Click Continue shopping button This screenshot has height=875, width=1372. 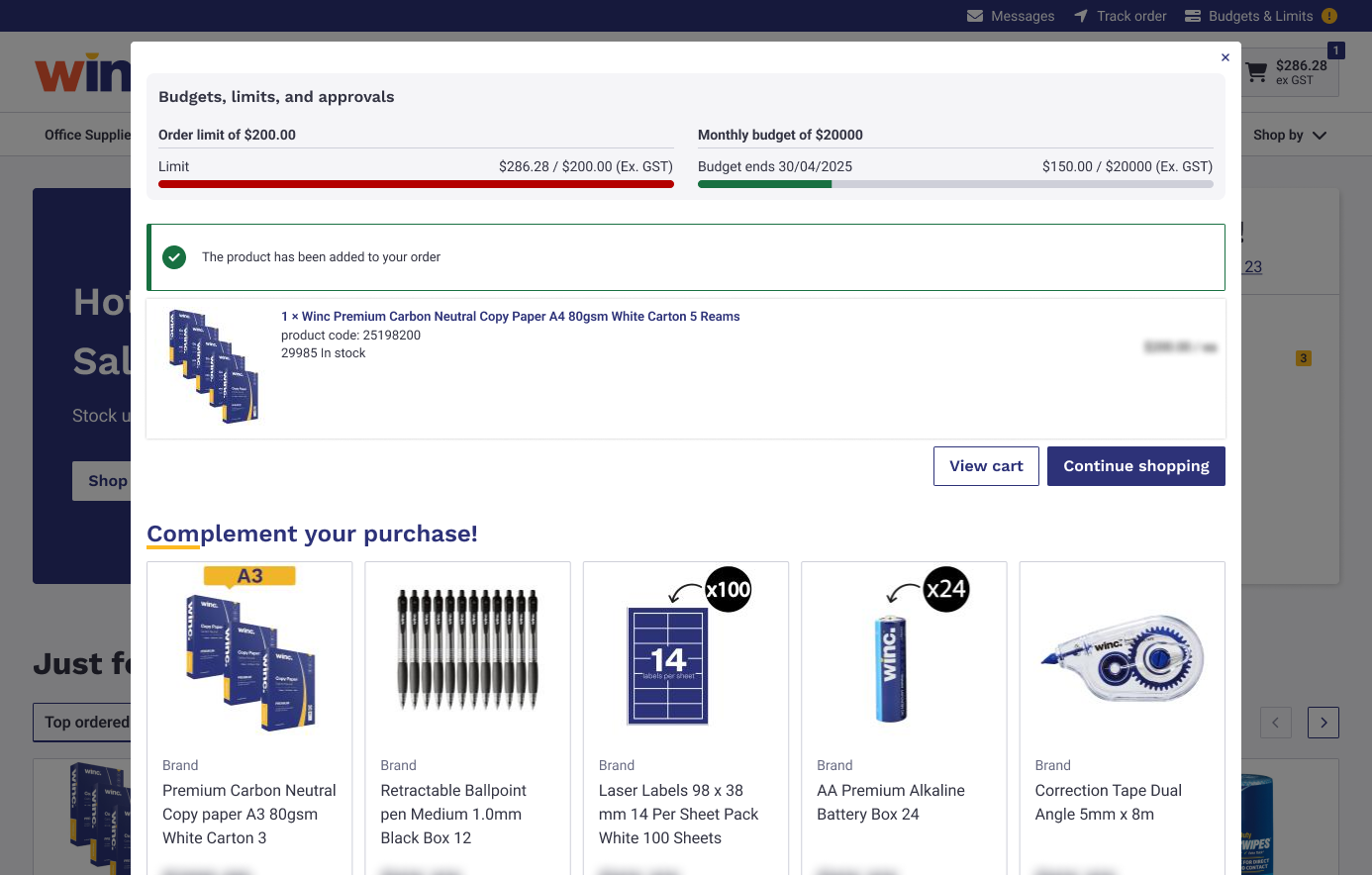click(x=1136, y=466)
